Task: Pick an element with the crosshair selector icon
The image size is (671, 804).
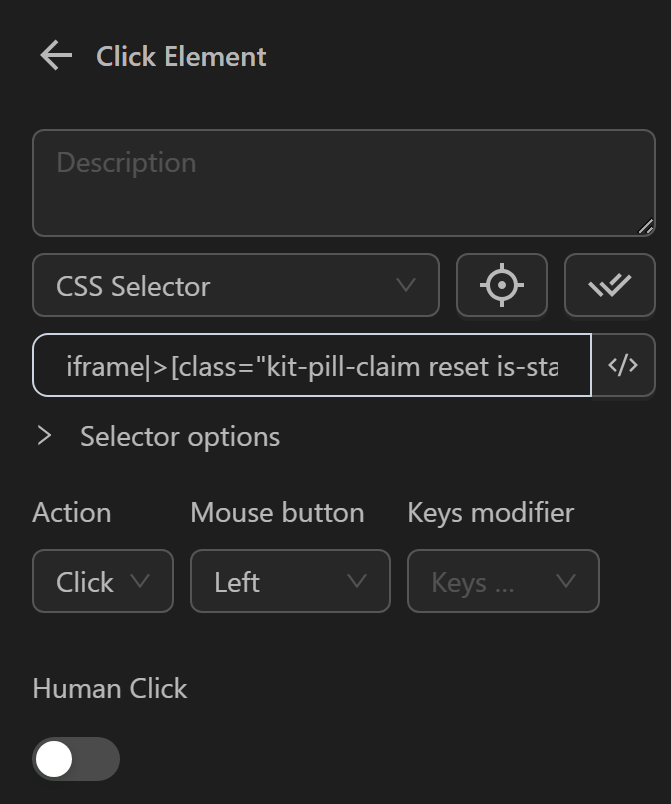Action: coord(501,285)
